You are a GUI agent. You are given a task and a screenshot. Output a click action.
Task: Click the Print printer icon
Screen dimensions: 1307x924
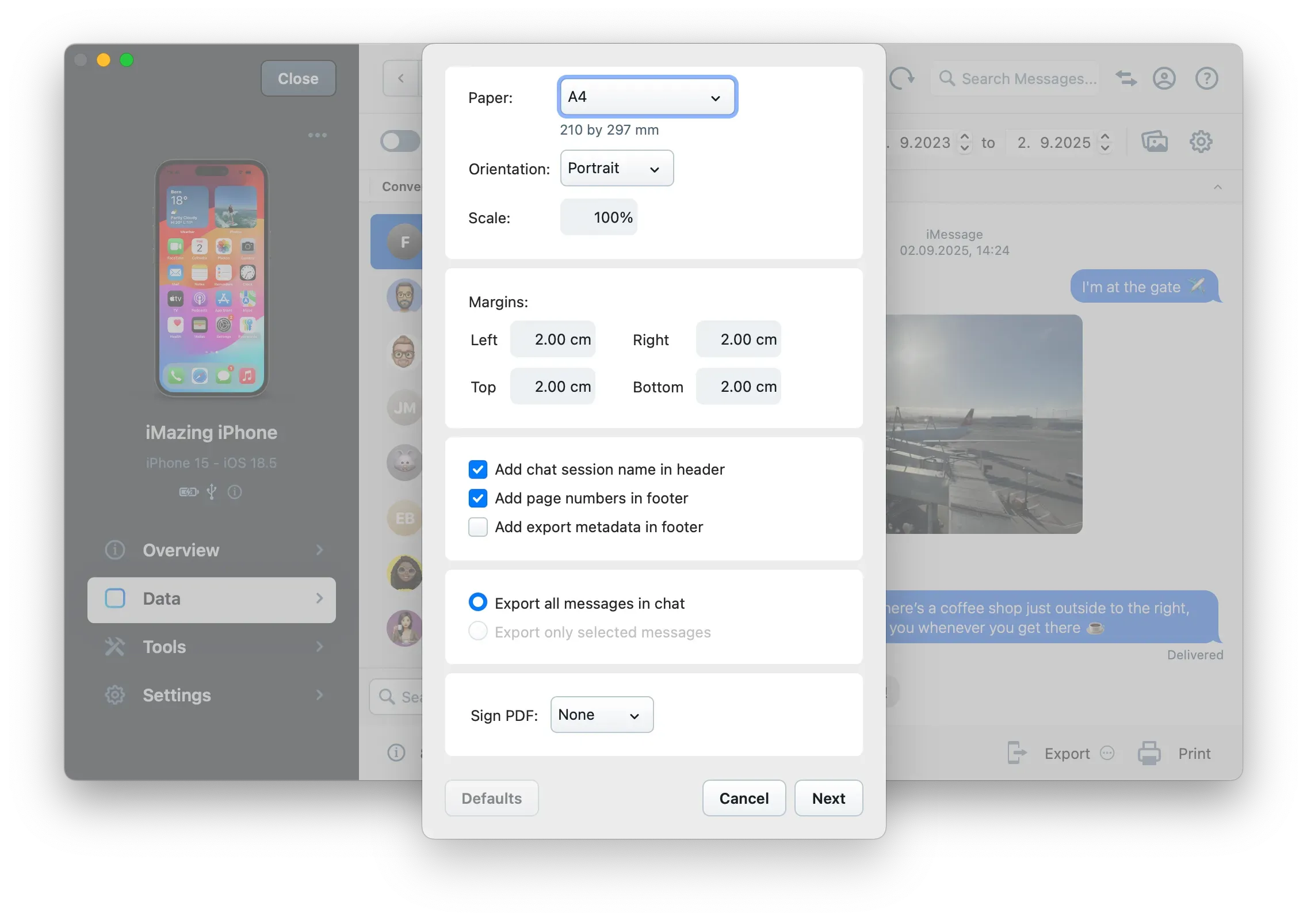[1149, 753]
